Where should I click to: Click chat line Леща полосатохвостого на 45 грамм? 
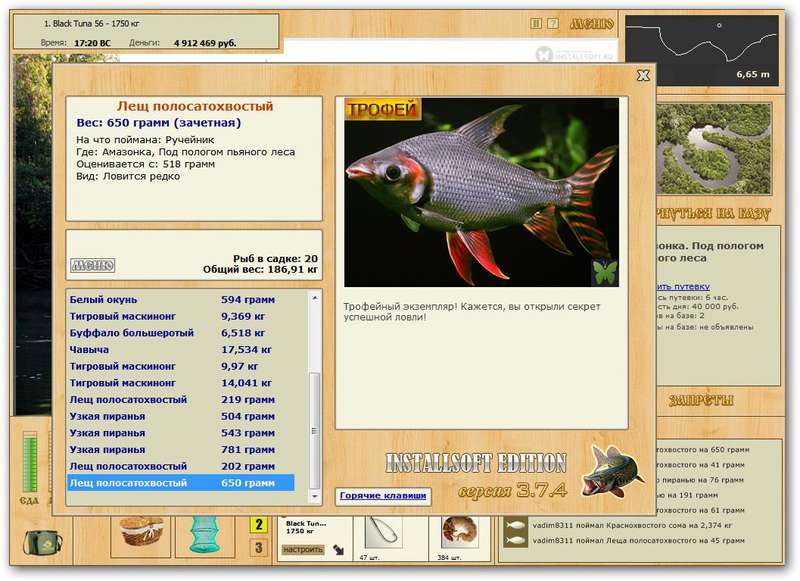[x=638, y=541]
